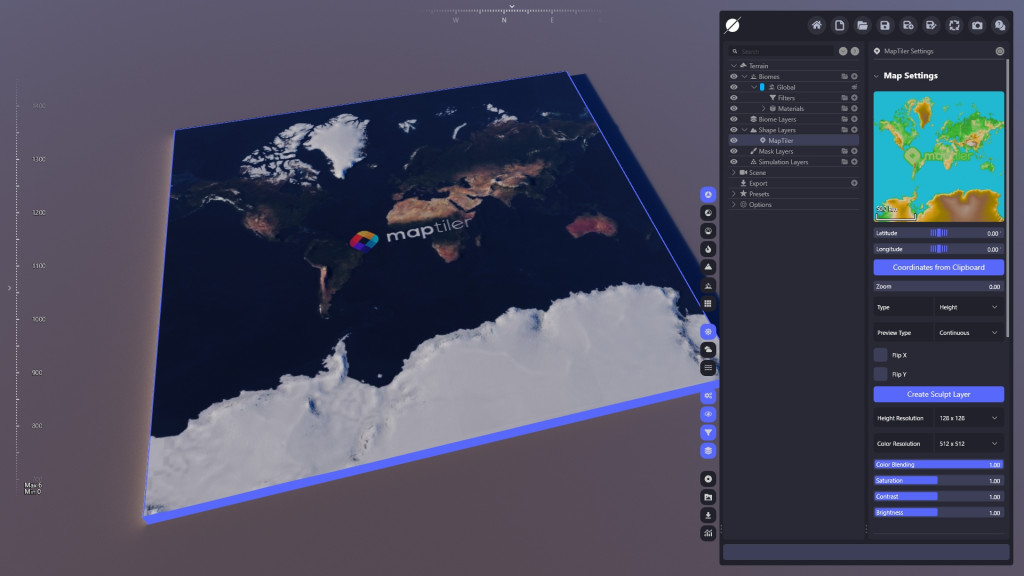Screen dimensions: 1024x576
Task: Click the funnel filter icon in viewport sidebar
Action: 708,432
